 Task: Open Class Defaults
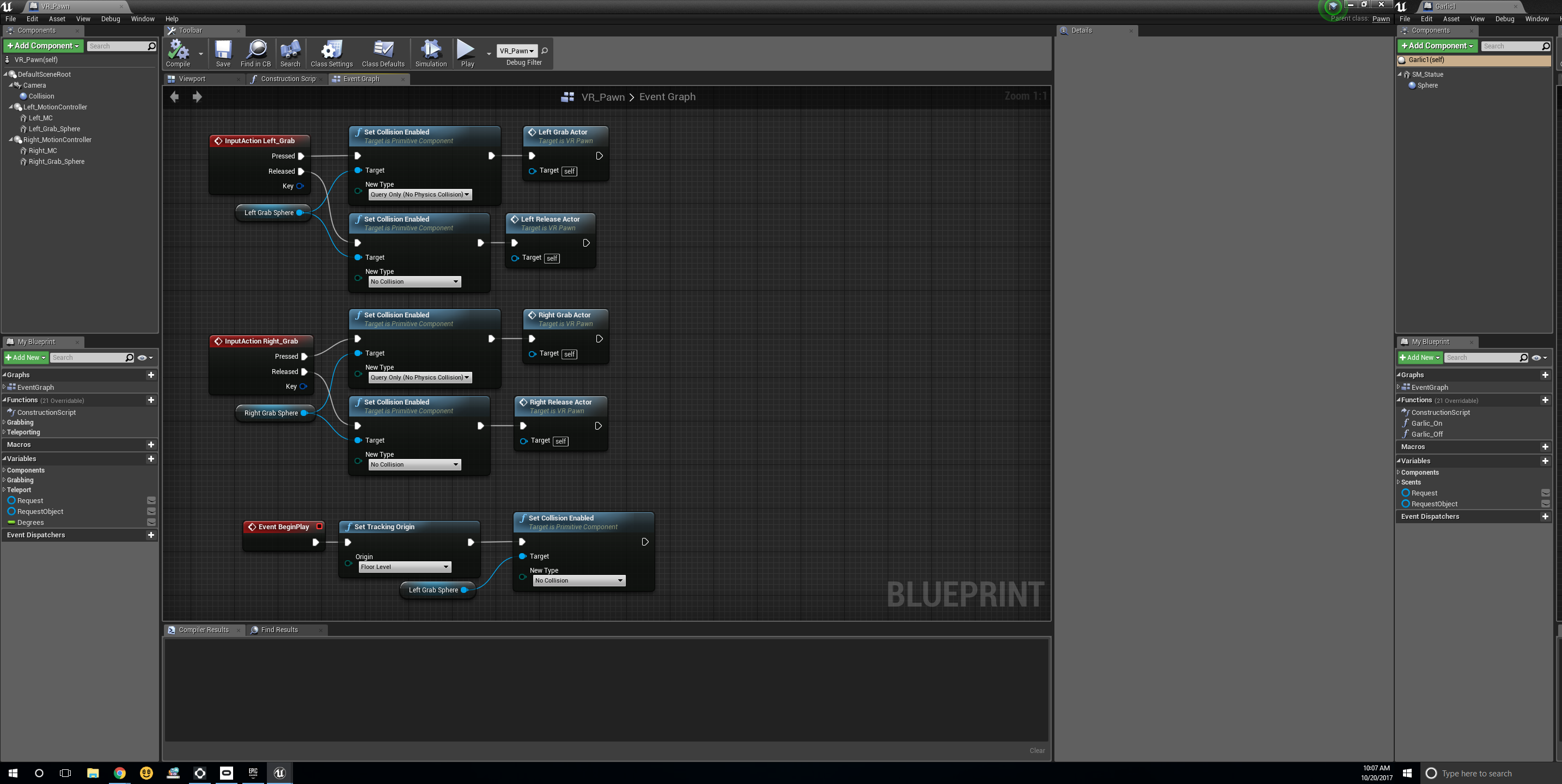[x=383, y=53]
